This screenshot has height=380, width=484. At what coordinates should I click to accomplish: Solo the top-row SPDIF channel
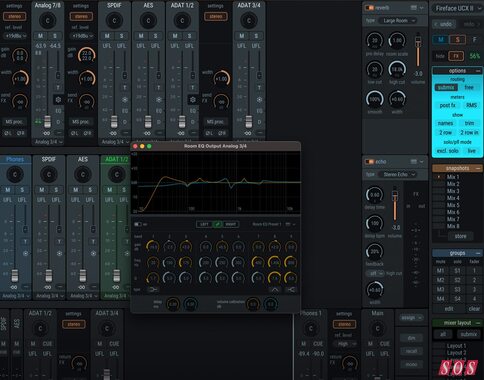tap(121, 36)
